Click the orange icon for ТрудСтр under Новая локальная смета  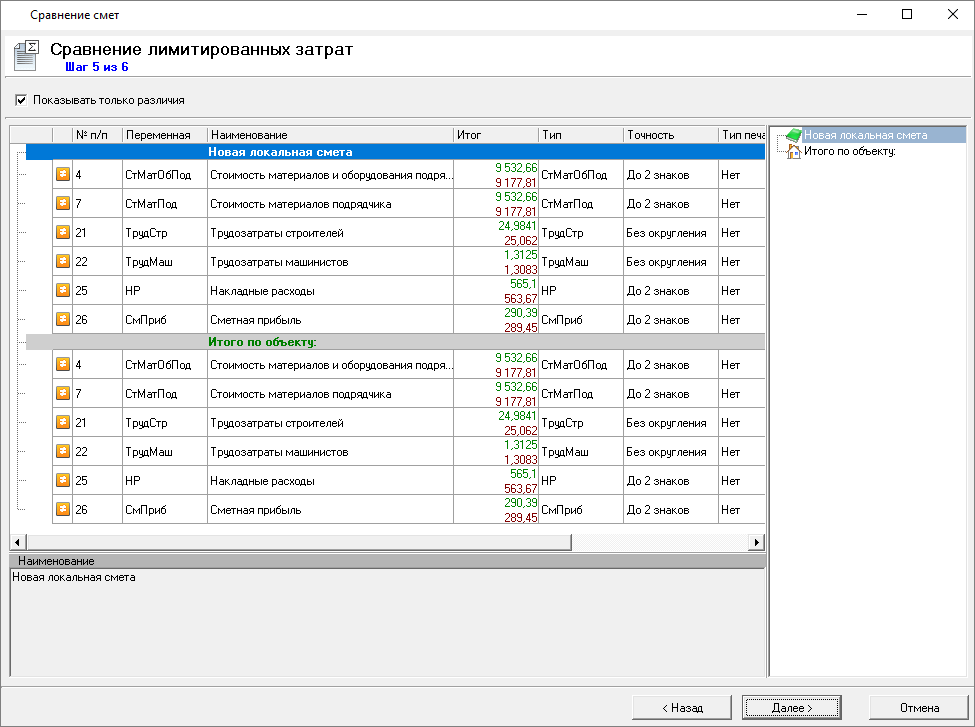coord(62,232)
